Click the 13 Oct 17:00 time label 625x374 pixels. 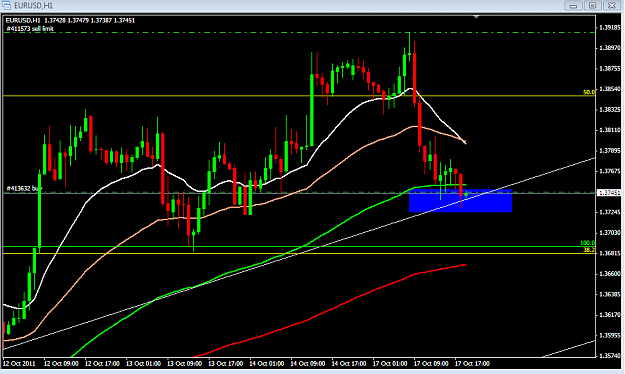click(x=226, y=364)
